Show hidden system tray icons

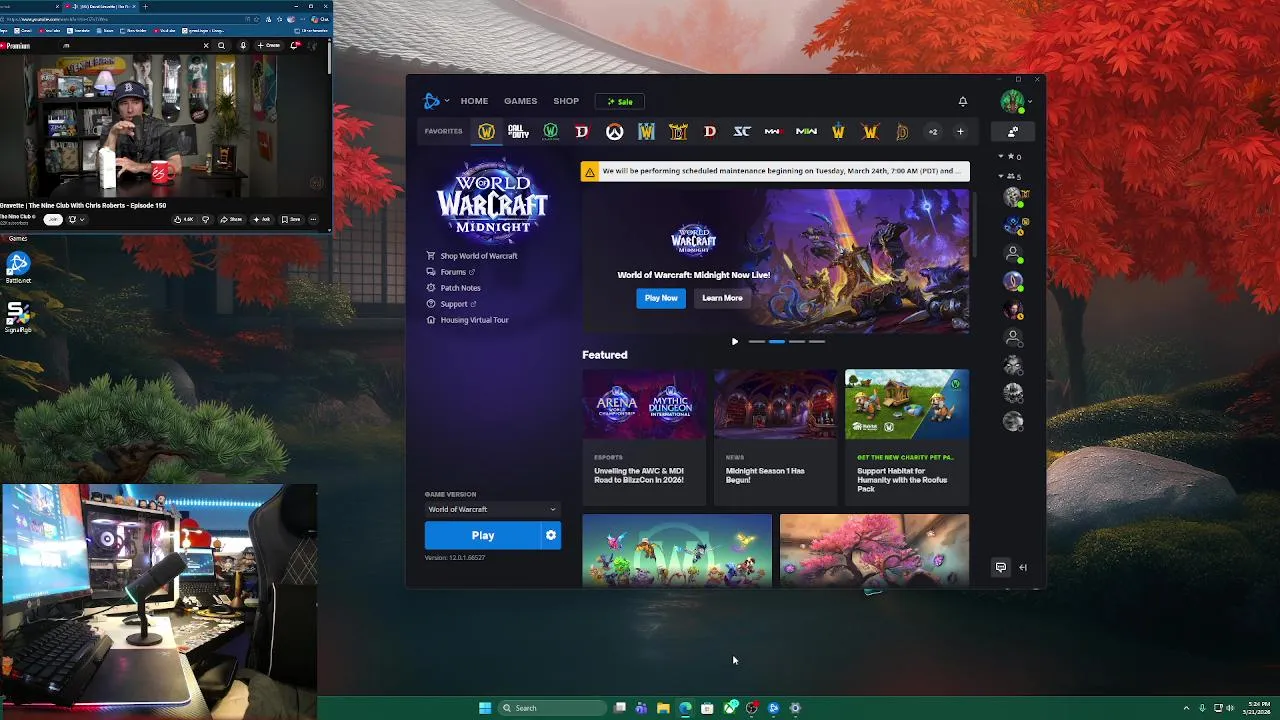pos(1189,708)
